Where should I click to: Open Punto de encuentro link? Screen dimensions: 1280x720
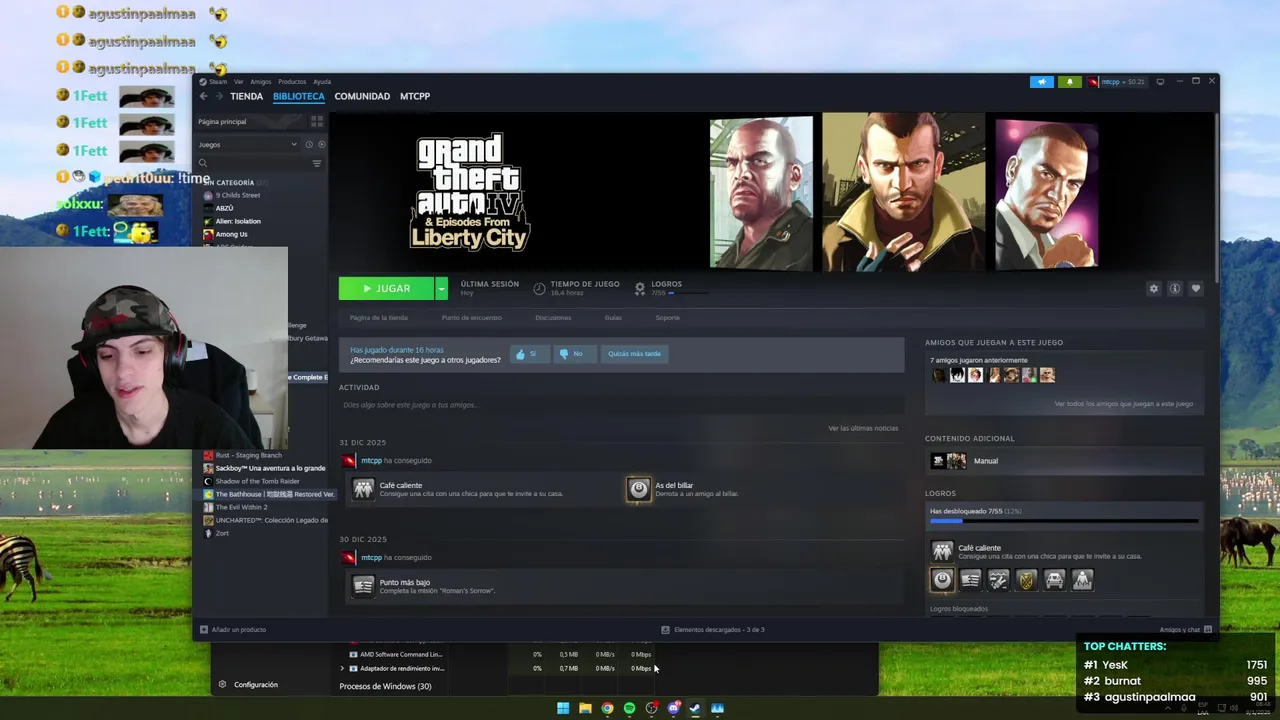click(x=472, y=318)
